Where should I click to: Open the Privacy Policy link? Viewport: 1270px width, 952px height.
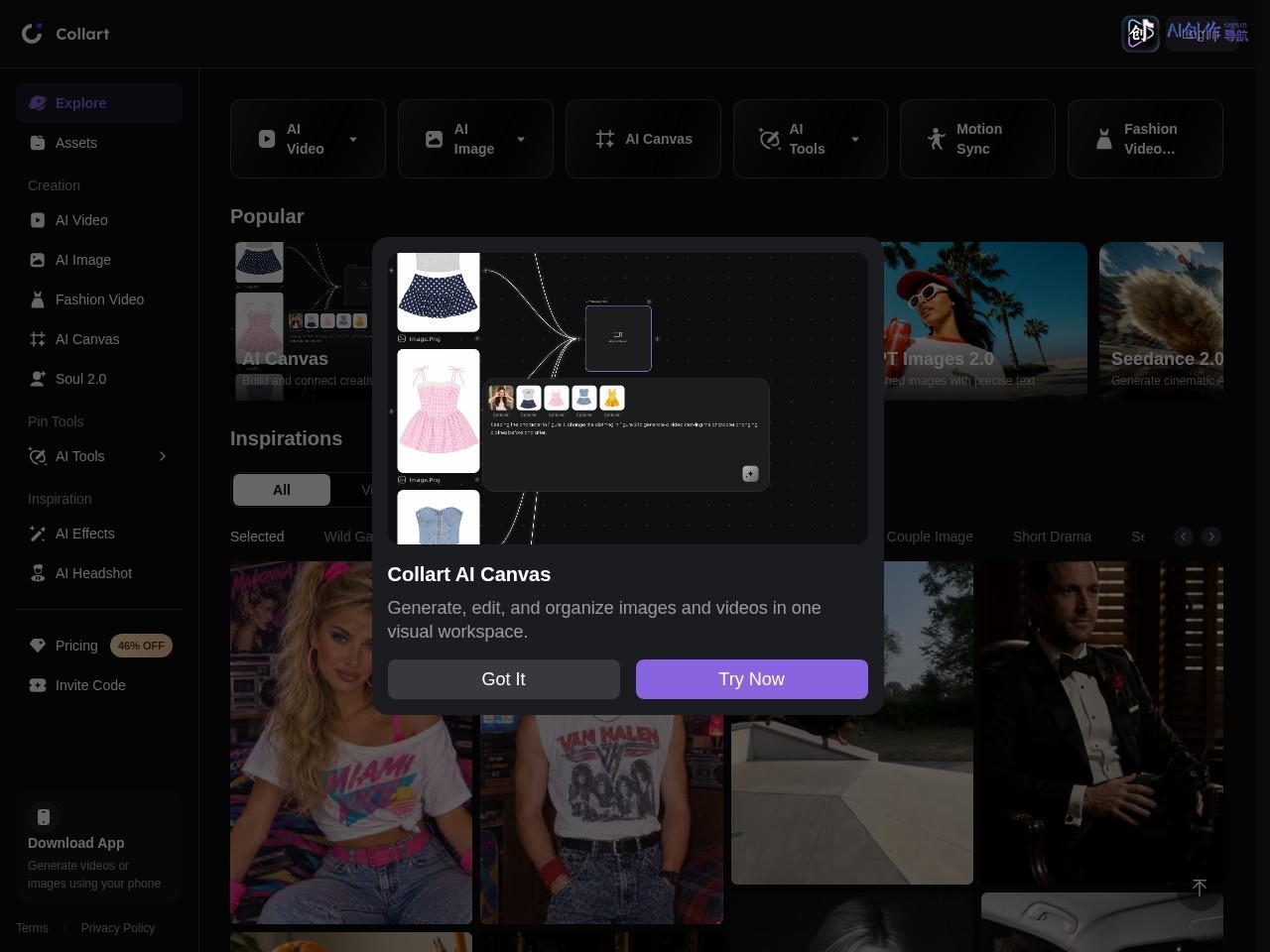click(118, 928)
